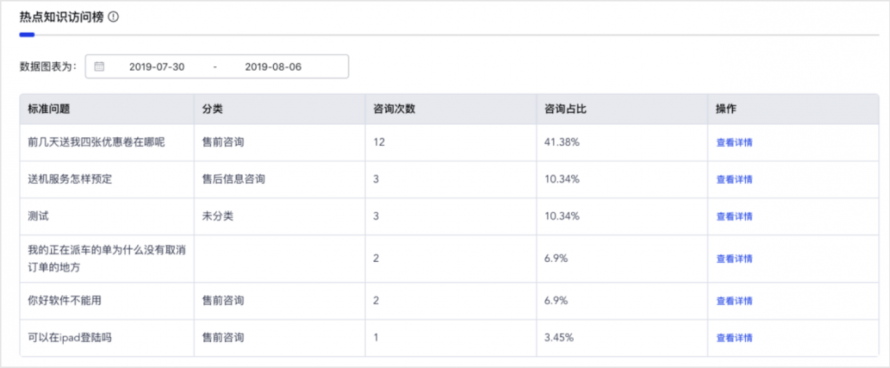
Task: View 查看详情 for 我的正在派车的单 question
Action: 734,259
